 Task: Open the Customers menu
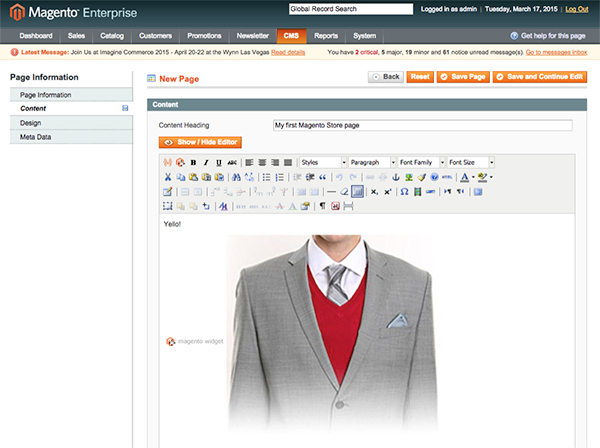[155, 36]
